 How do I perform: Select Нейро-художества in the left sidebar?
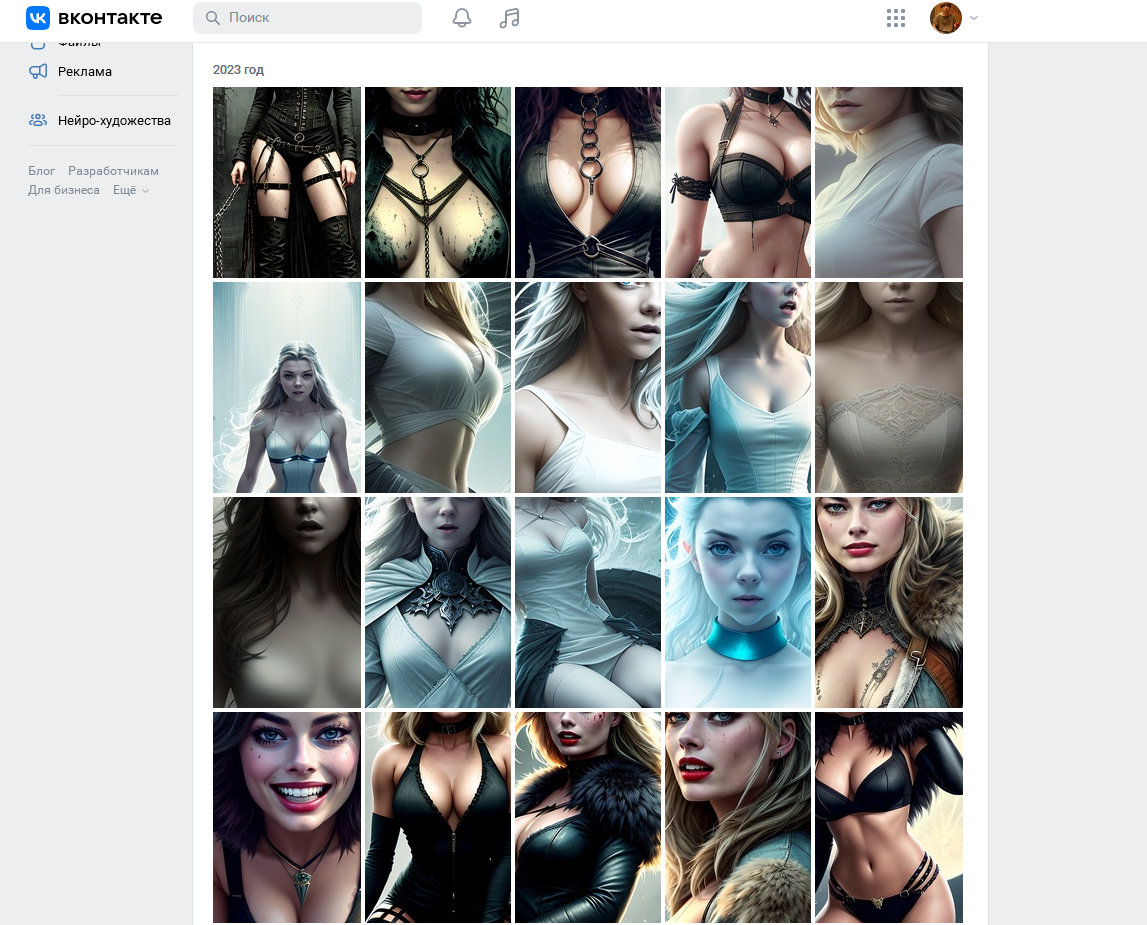click(114, 120)
